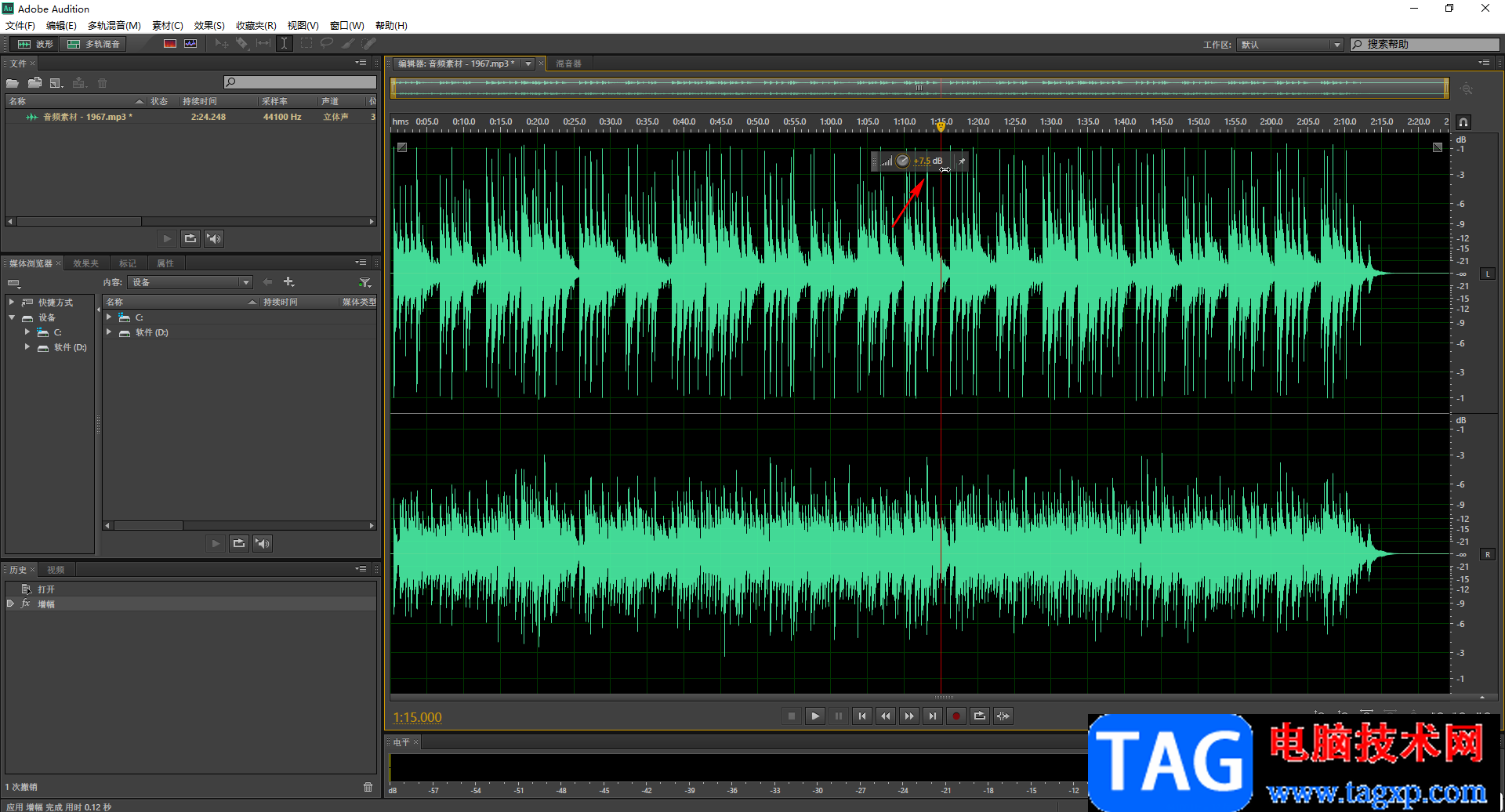Toggle auto-play speaker in Files panel
The width and height of the screenshot is (1505, 812).
point(214,238)
